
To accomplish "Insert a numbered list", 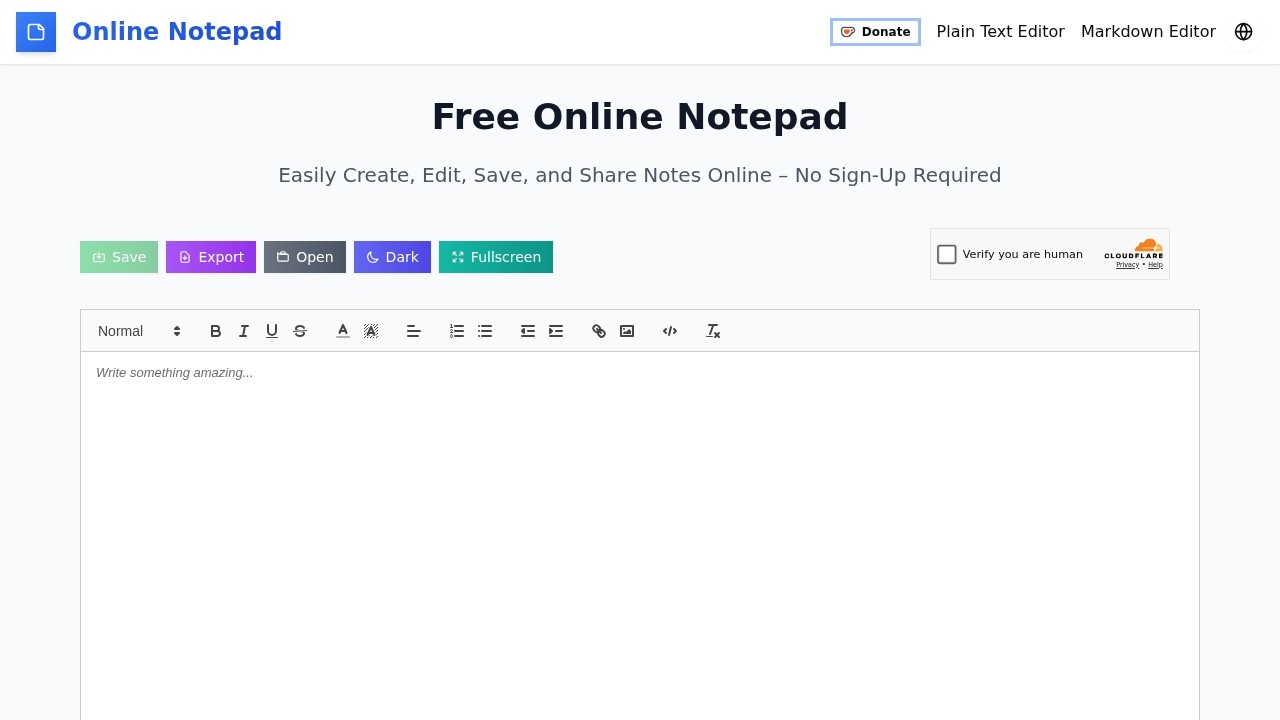I will point(457,331).
